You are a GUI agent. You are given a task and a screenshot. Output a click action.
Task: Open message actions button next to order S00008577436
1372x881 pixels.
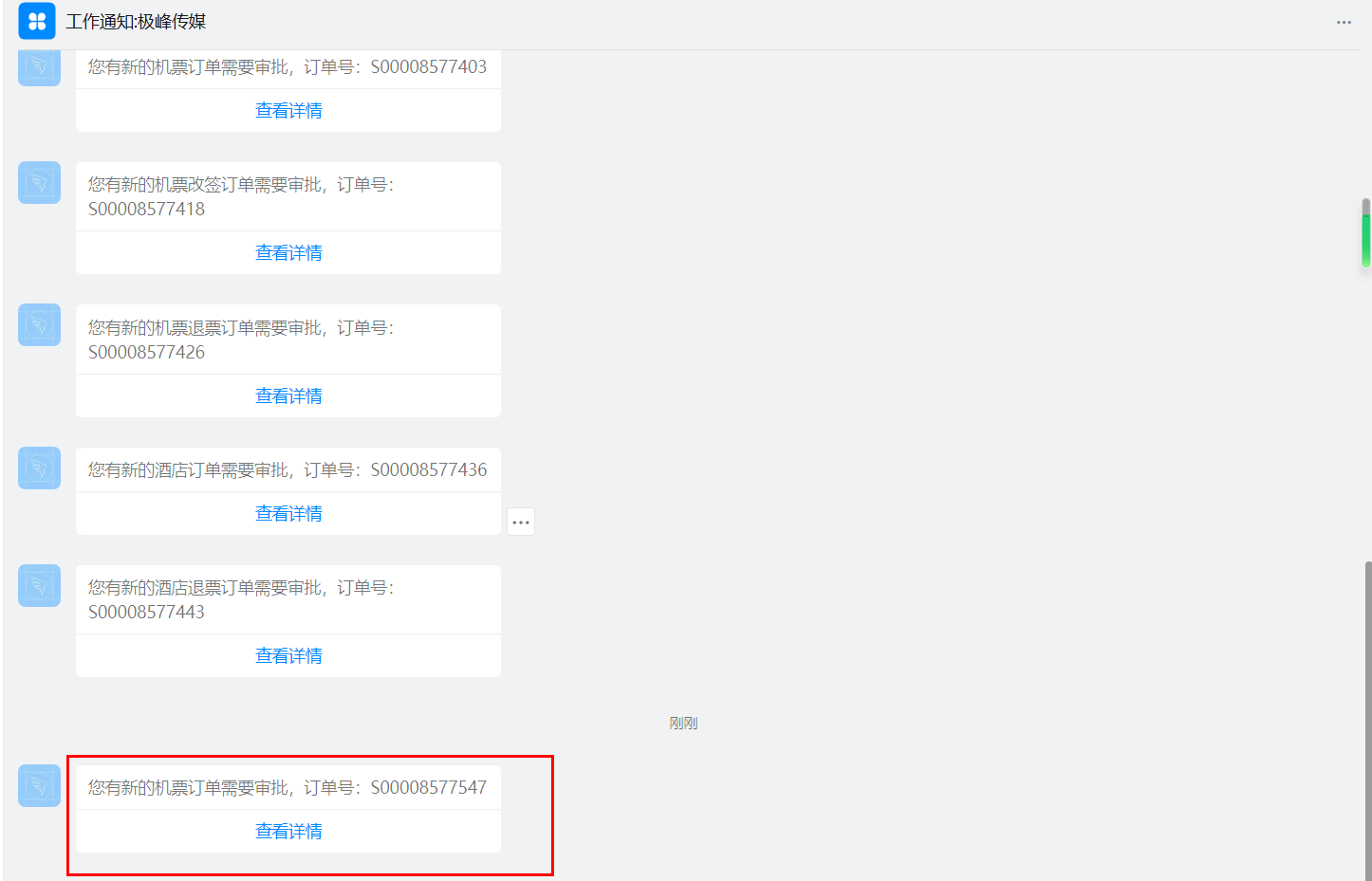coord(521,522)
